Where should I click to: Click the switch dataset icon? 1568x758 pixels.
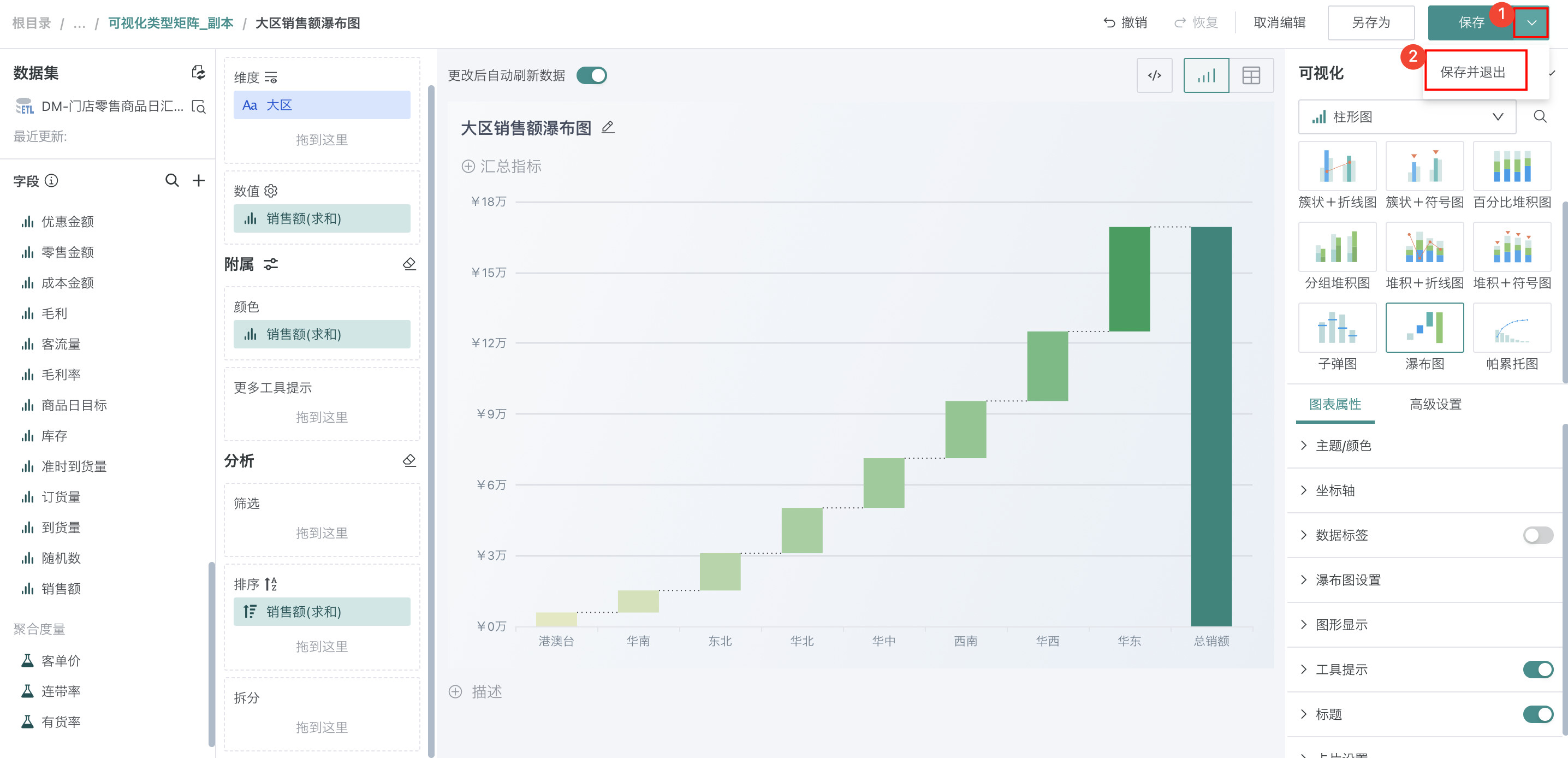198,73
